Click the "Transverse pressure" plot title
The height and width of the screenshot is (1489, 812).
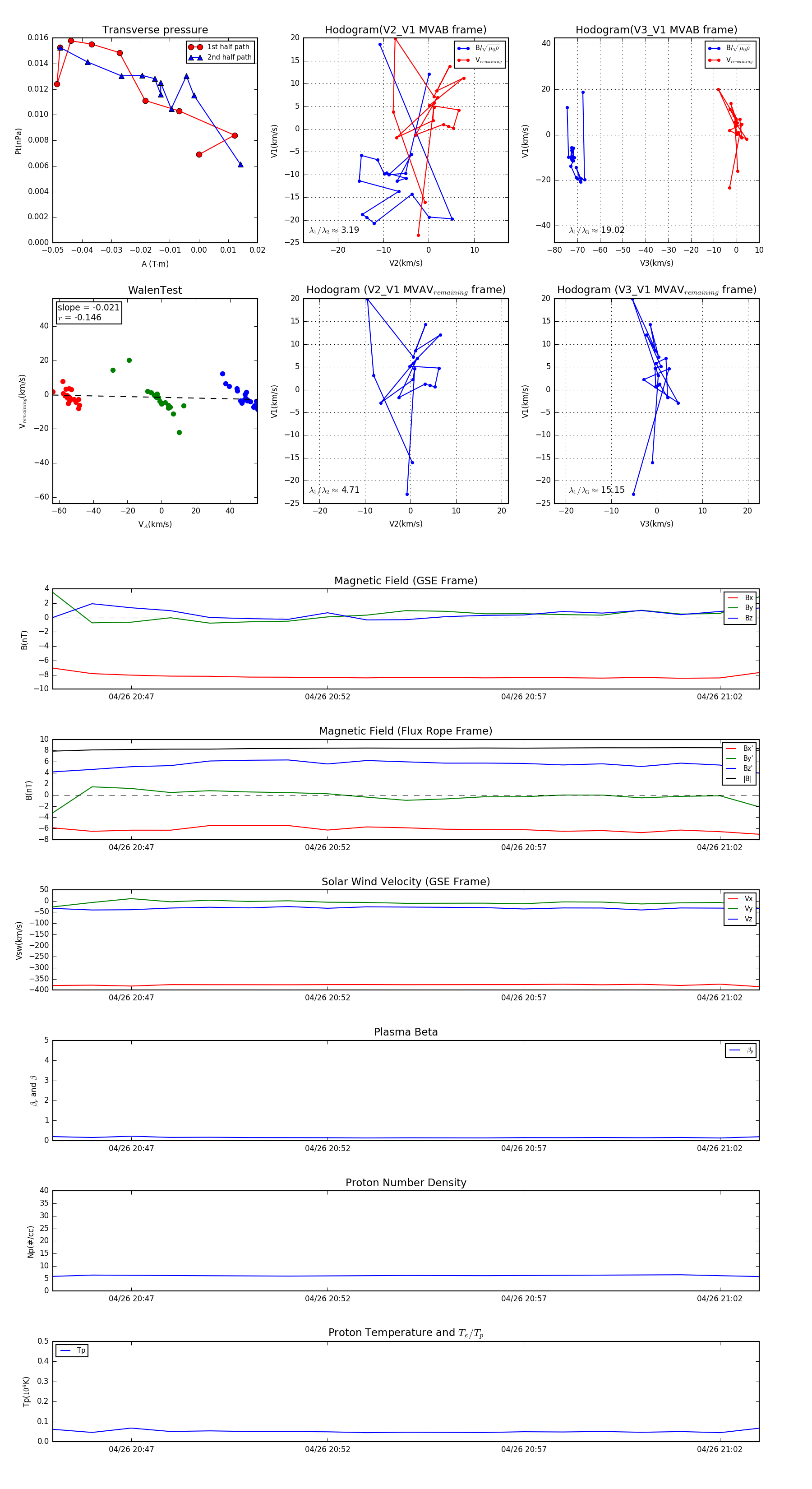click(155, 30)
